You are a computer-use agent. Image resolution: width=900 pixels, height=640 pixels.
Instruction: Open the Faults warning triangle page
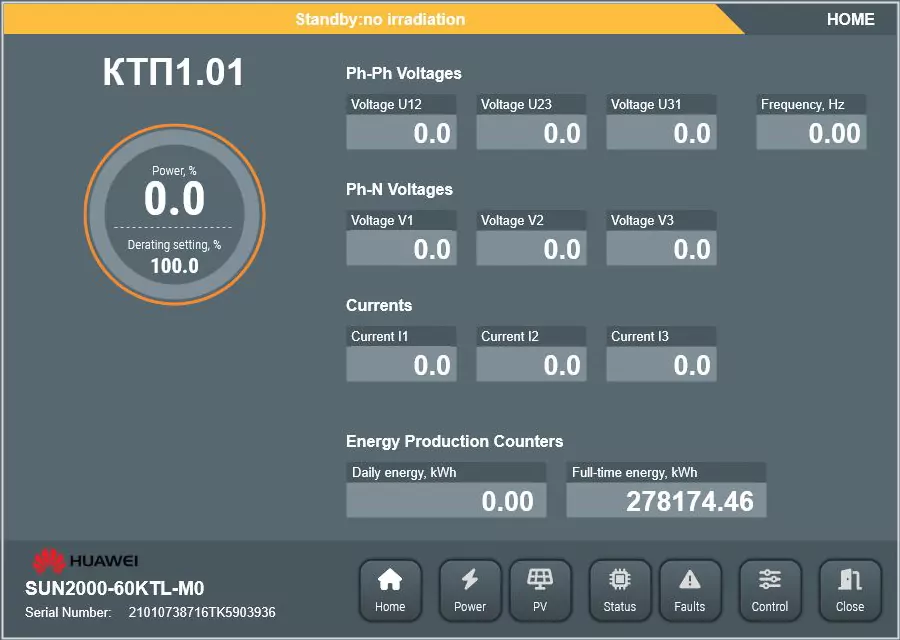690,591
